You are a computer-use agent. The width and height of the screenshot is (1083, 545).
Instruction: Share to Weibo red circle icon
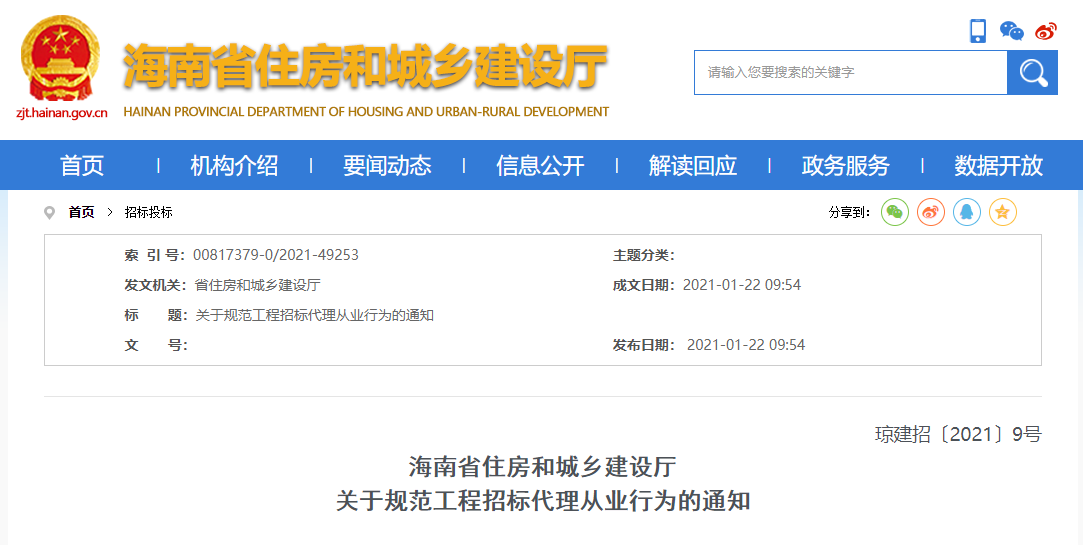point(930,212)
